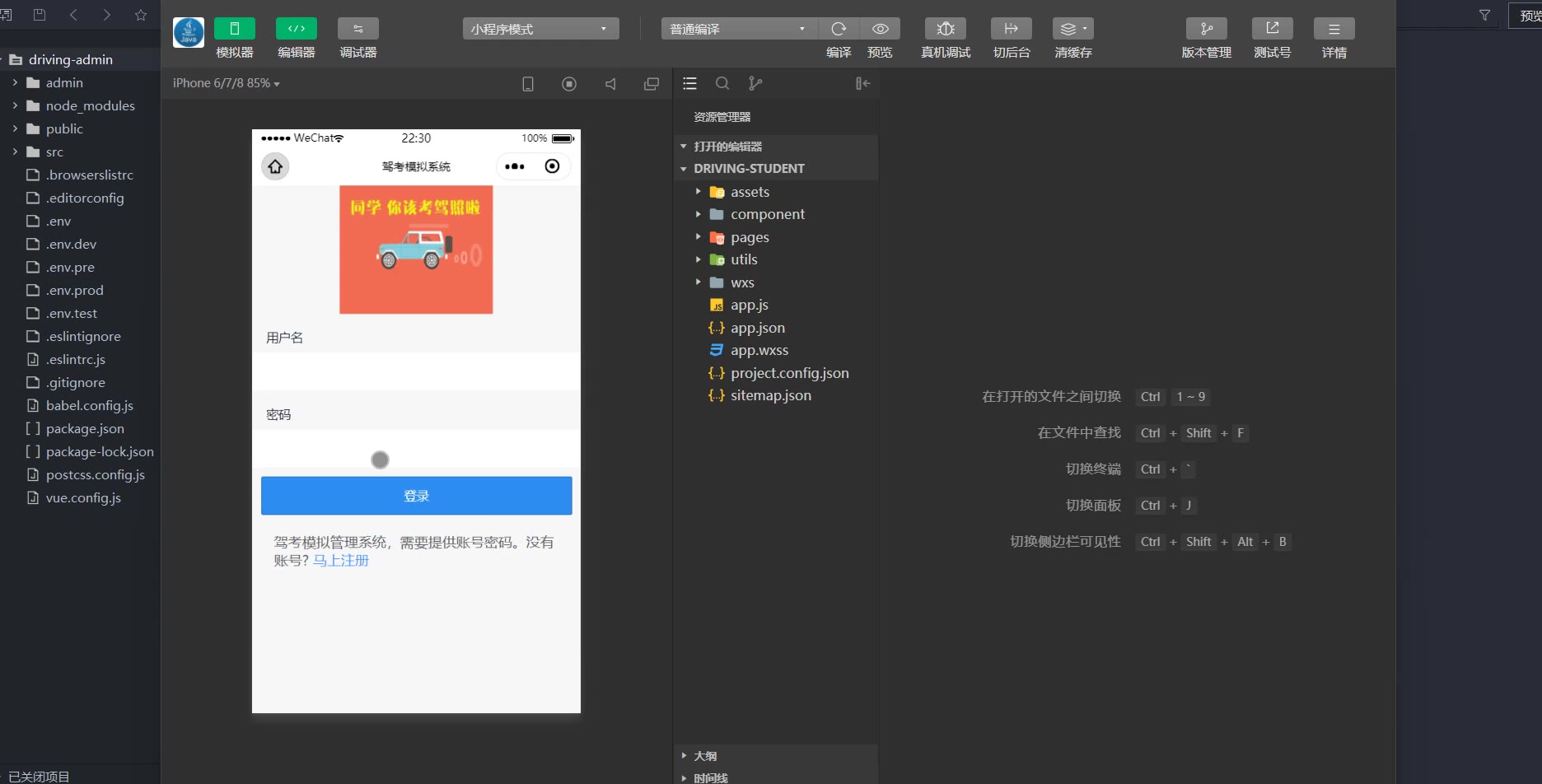Open the normal compile mode dropdown
The width and height of the screenshot is (1542, 784).
tap(739, 29)
